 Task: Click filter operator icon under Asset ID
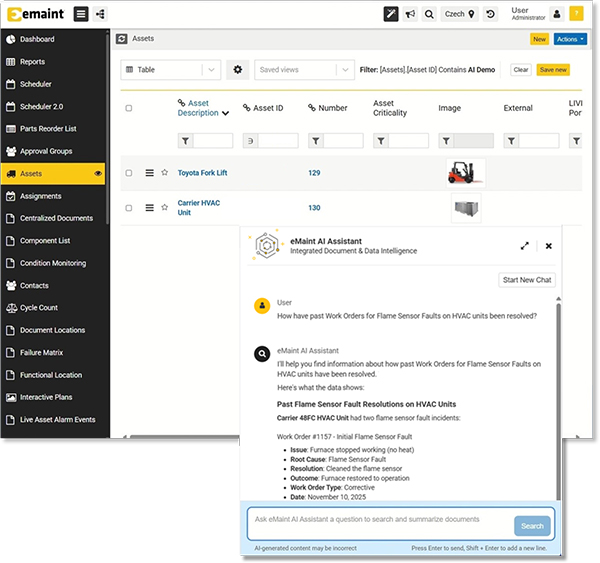251,141
